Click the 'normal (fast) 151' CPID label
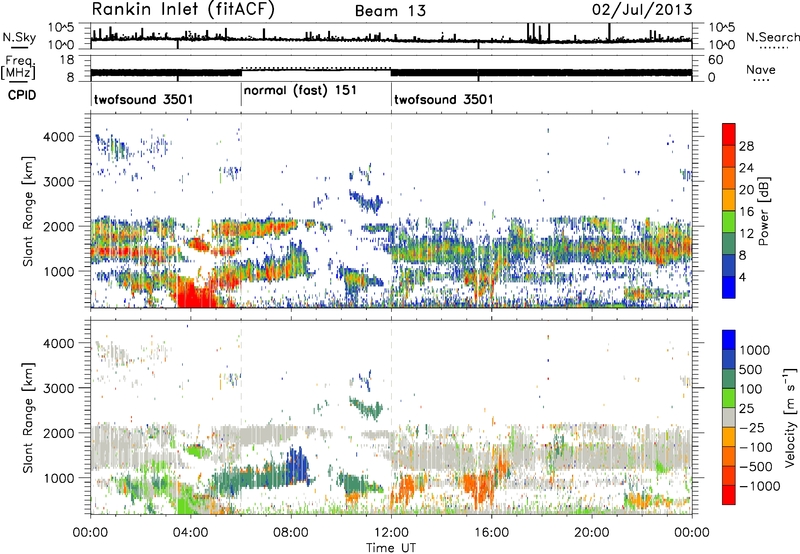800x554 pixels. tap(300, 91)
